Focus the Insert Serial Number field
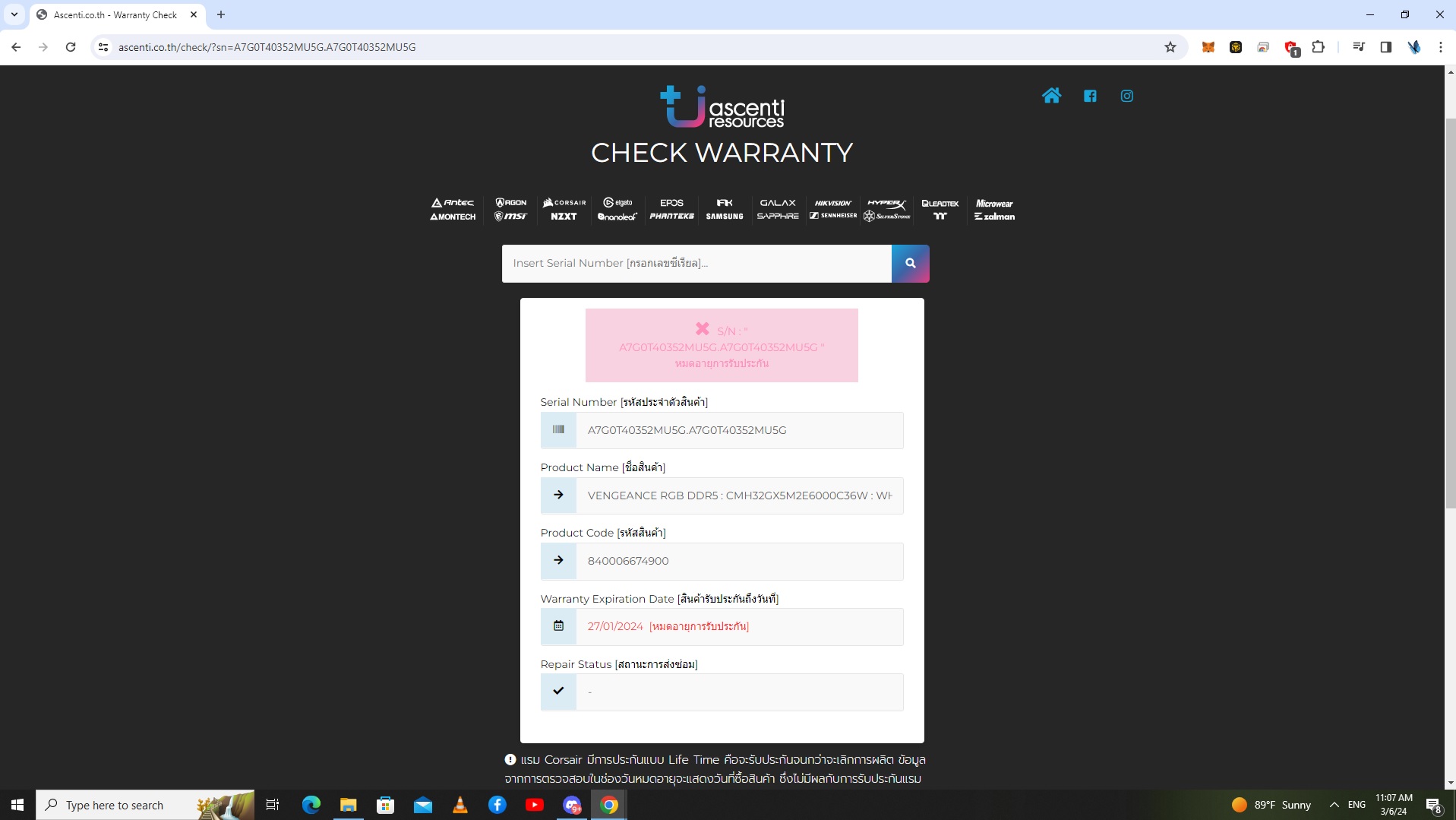Screen dimensions: 1456x820 click(x=696, y=264)
